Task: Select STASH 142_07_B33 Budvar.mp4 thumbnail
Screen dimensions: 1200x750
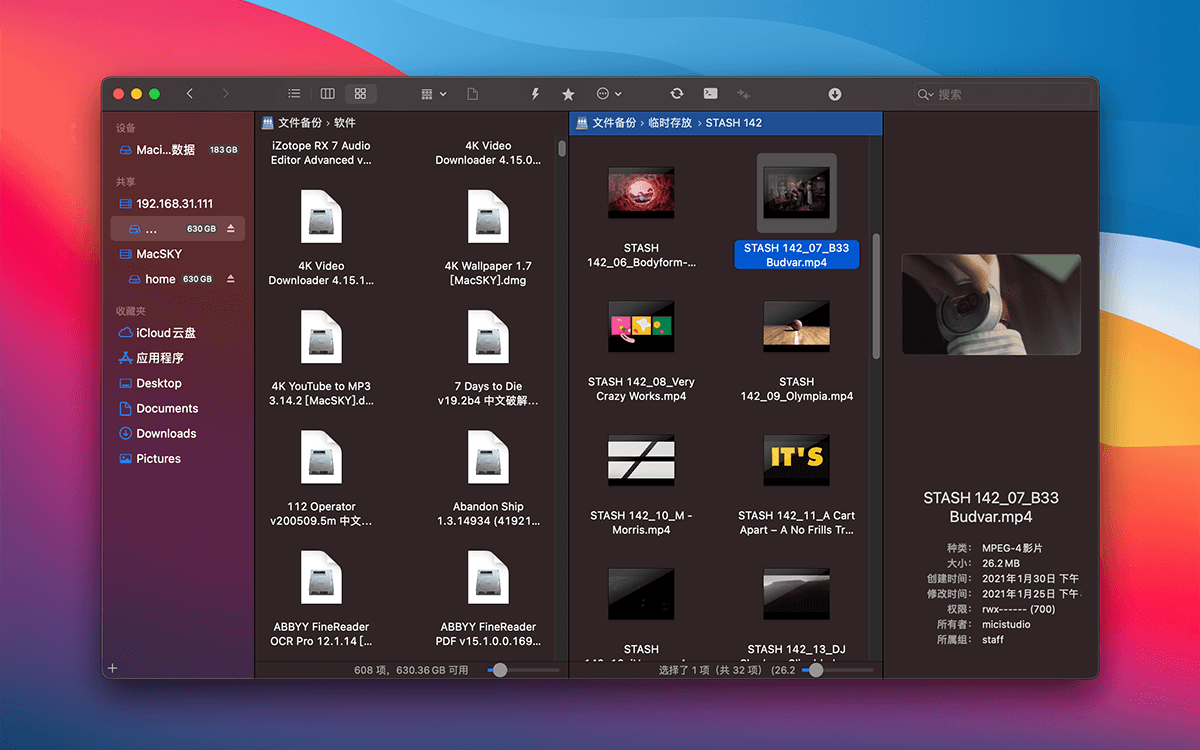Action: coord(796,192)
